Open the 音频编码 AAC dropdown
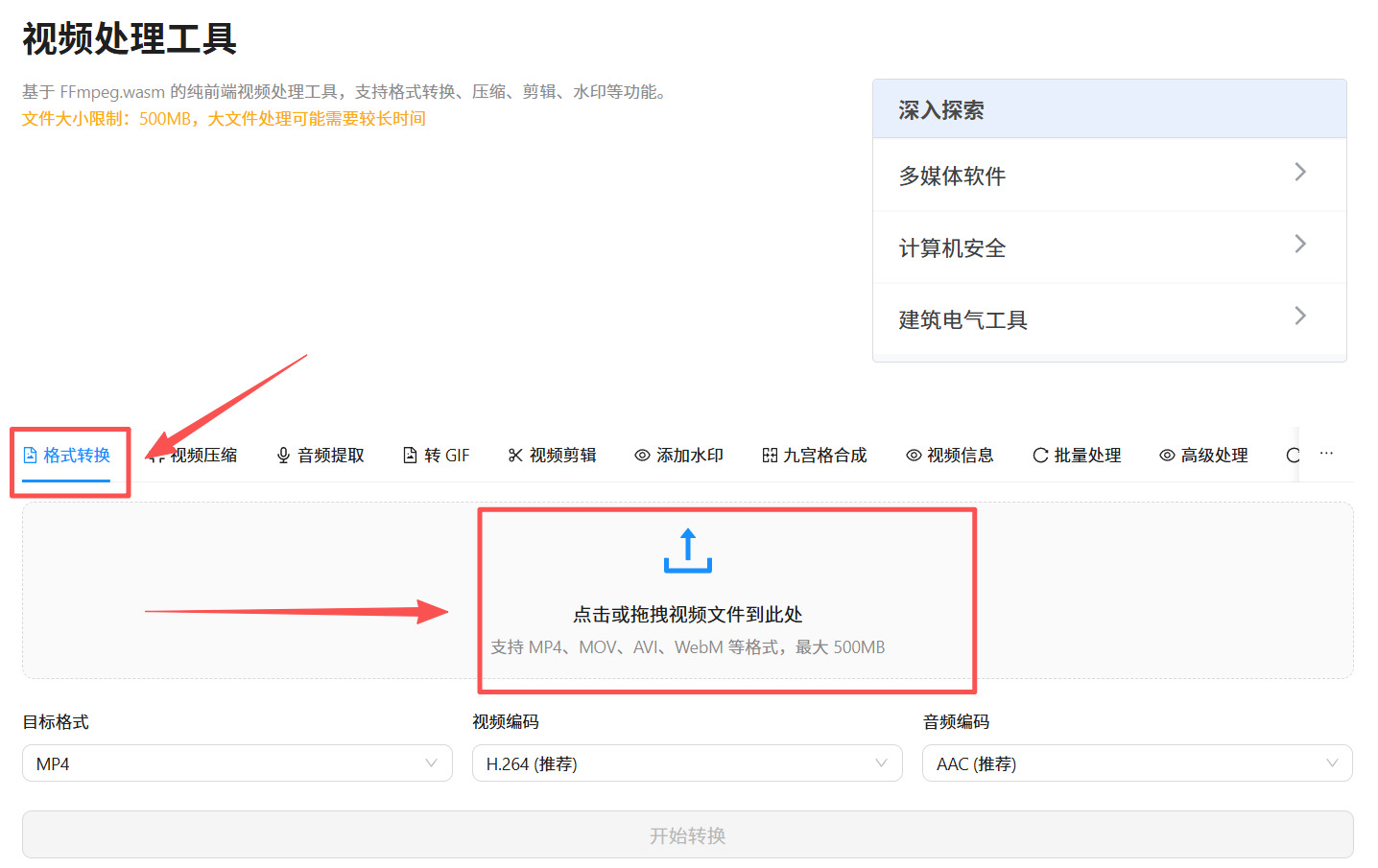The height and width of the screenshot is (868, 1378). (x=1137, y=763)
